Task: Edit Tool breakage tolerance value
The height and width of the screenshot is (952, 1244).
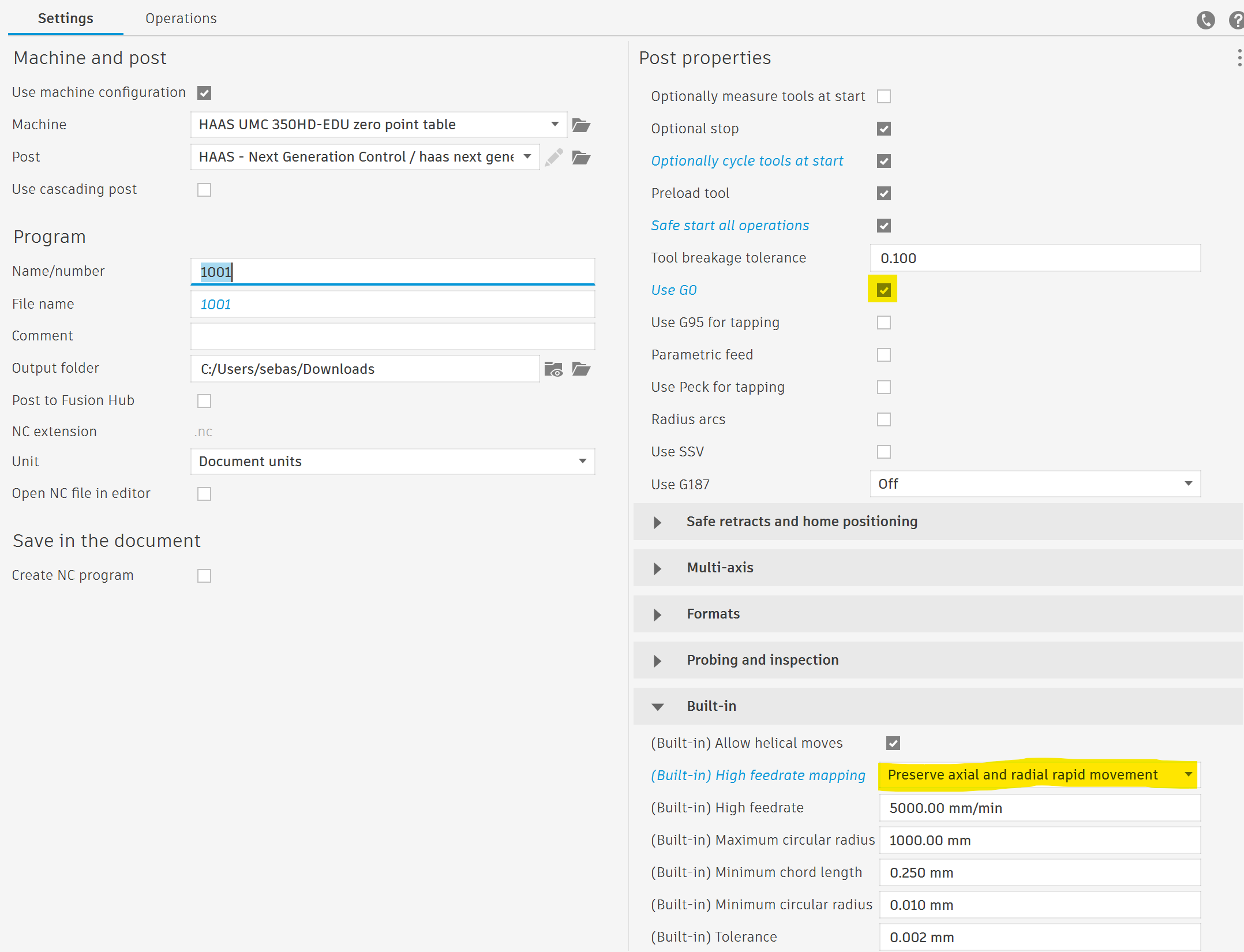Action: point(1035,258)
